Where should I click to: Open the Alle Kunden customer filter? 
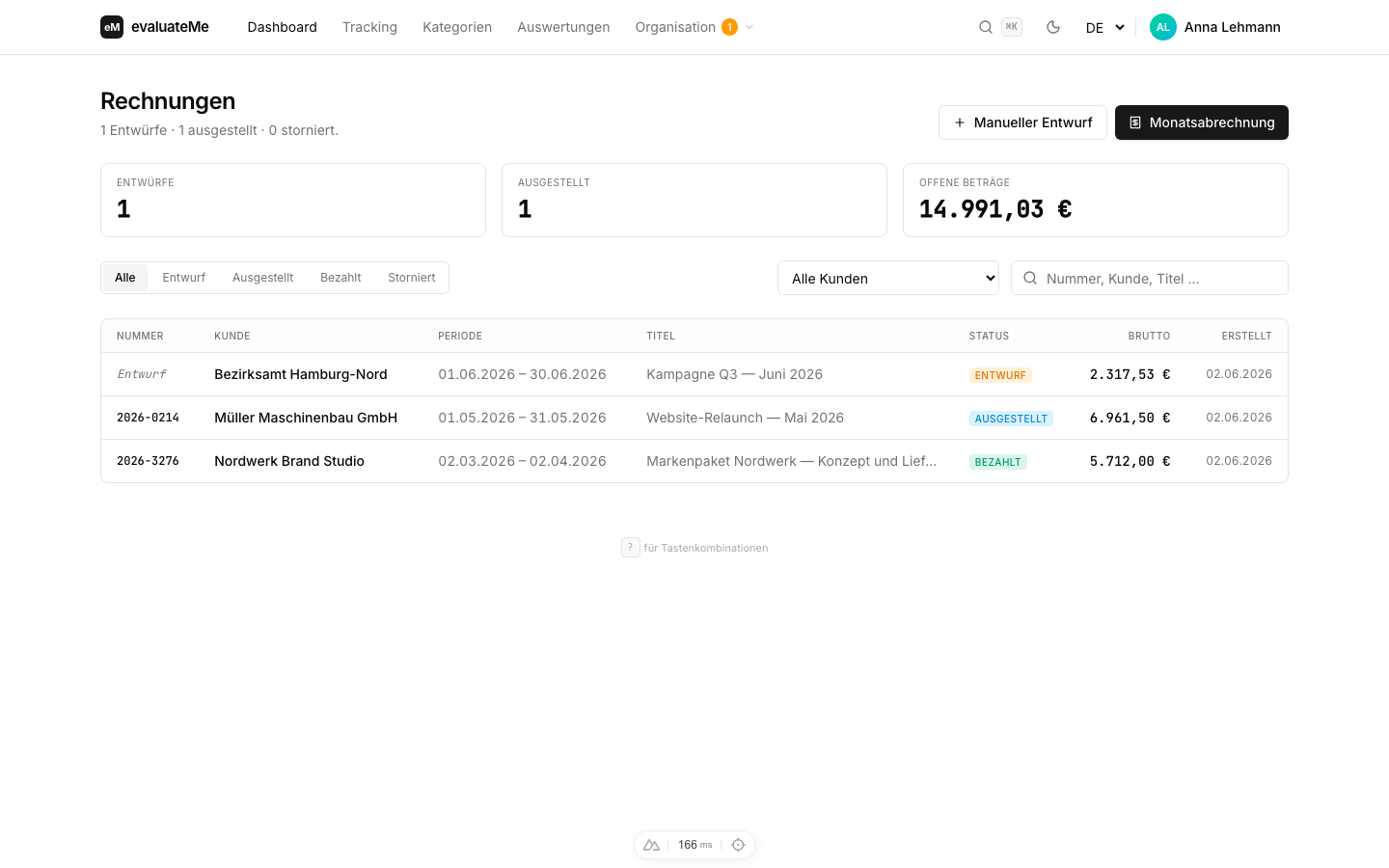click(x=888, y=278)
